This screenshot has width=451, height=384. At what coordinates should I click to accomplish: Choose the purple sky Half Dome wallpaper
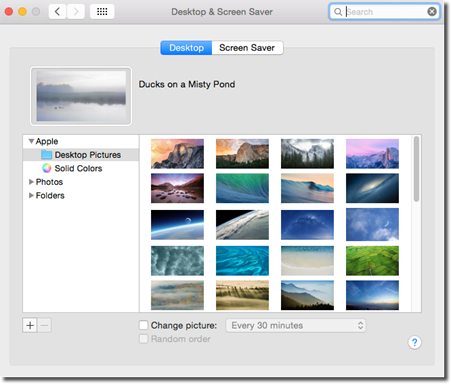click(x=372, y=154)
